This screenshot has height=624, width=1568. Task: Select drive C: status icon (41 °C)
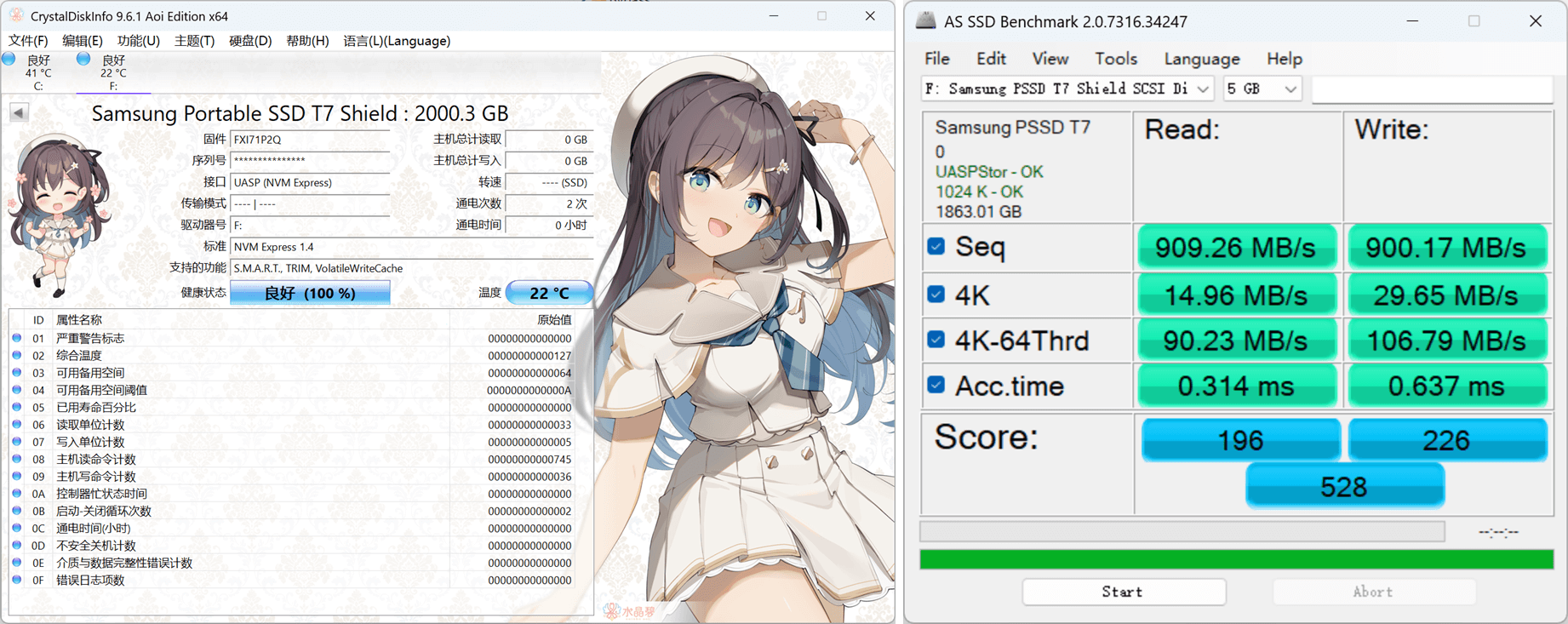pyautogui.click(x=9, y=59)
